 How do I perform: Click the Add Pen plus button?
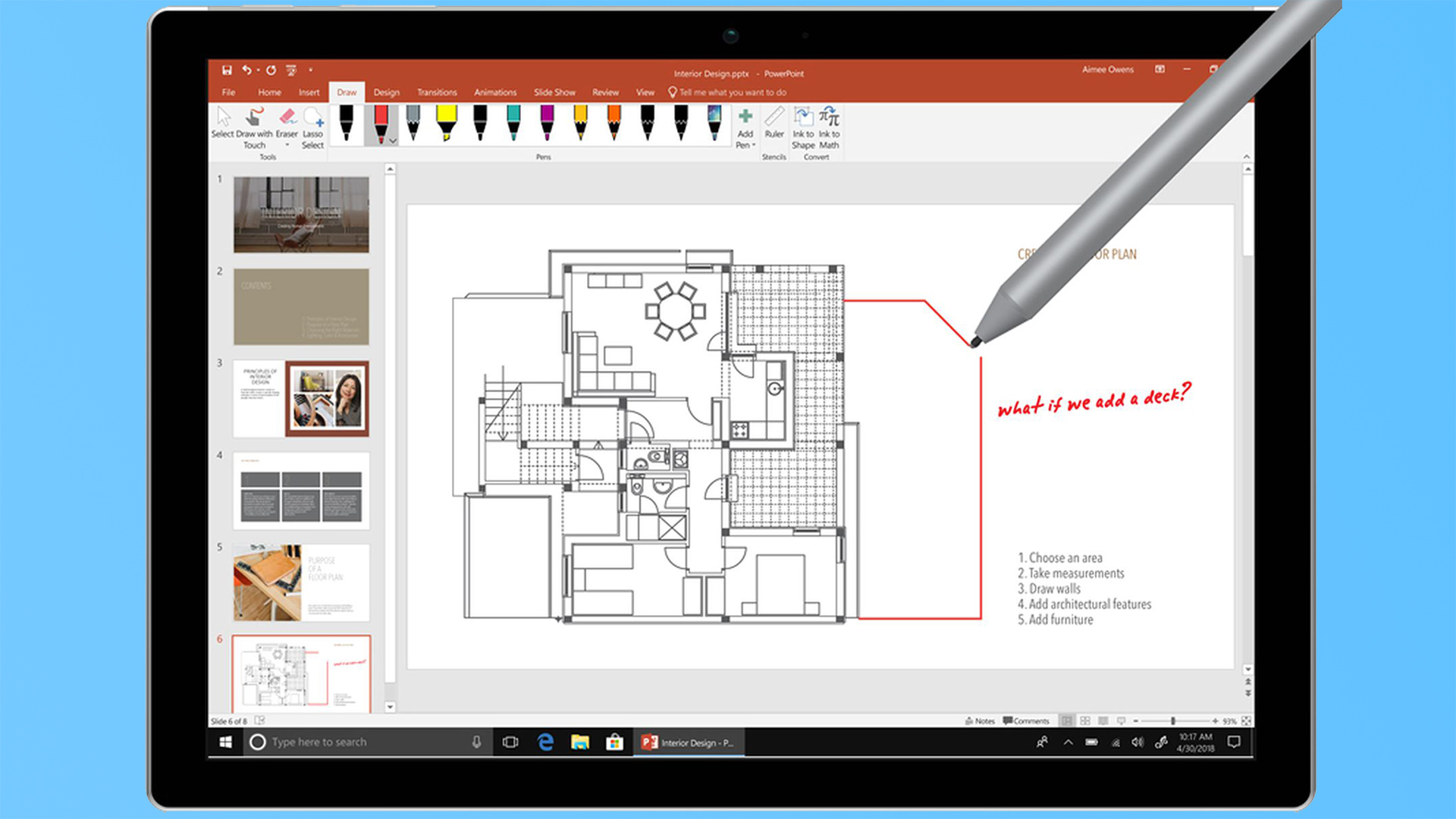[745, 127]
